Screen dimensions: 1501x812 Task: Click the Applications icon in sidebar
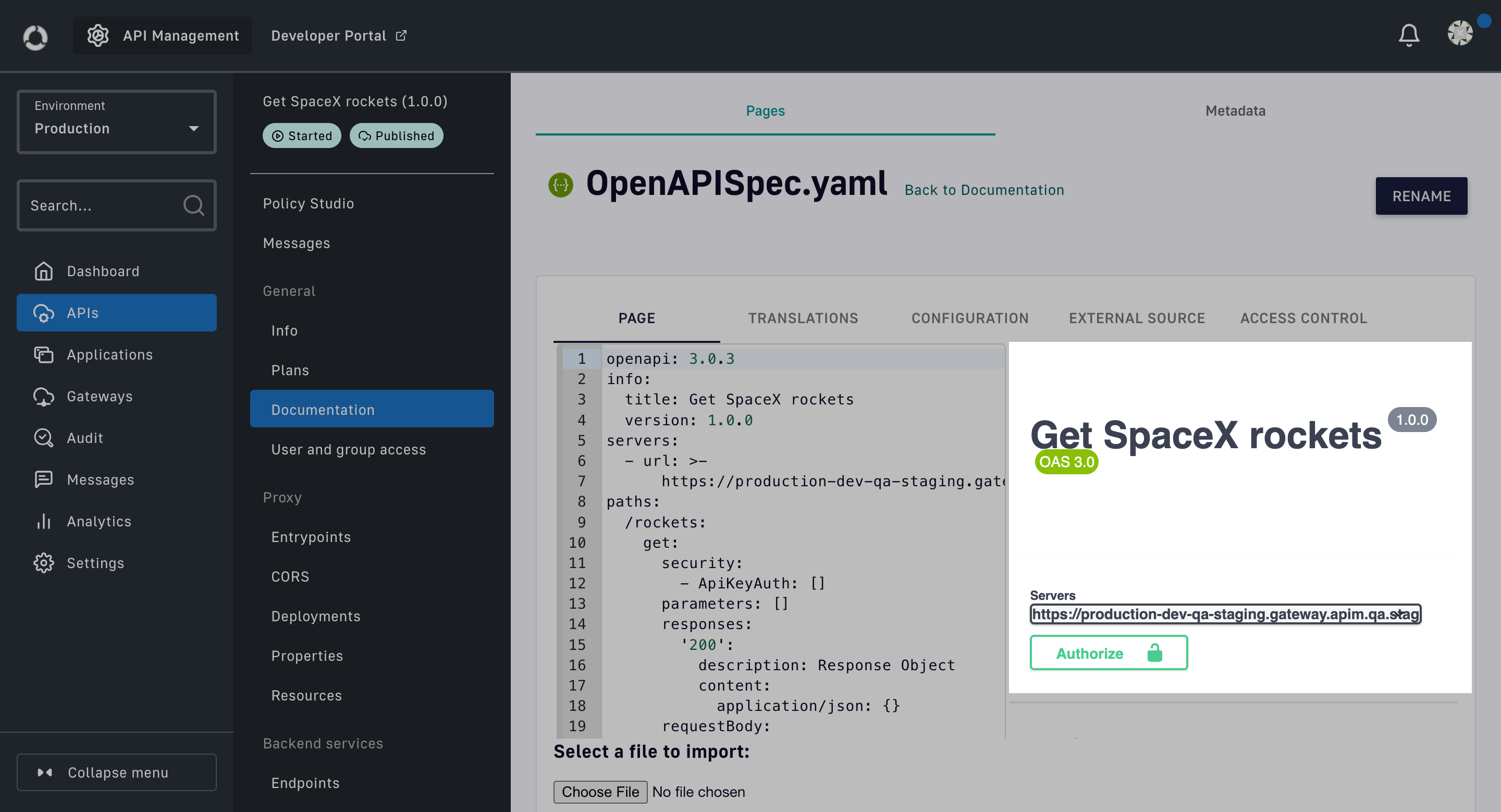tap(44, 354)
